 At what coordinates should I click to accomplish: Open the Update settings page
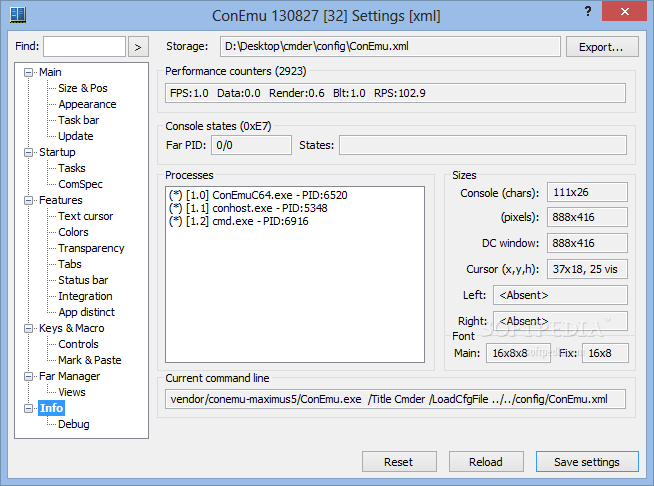[x=75, y=136]
